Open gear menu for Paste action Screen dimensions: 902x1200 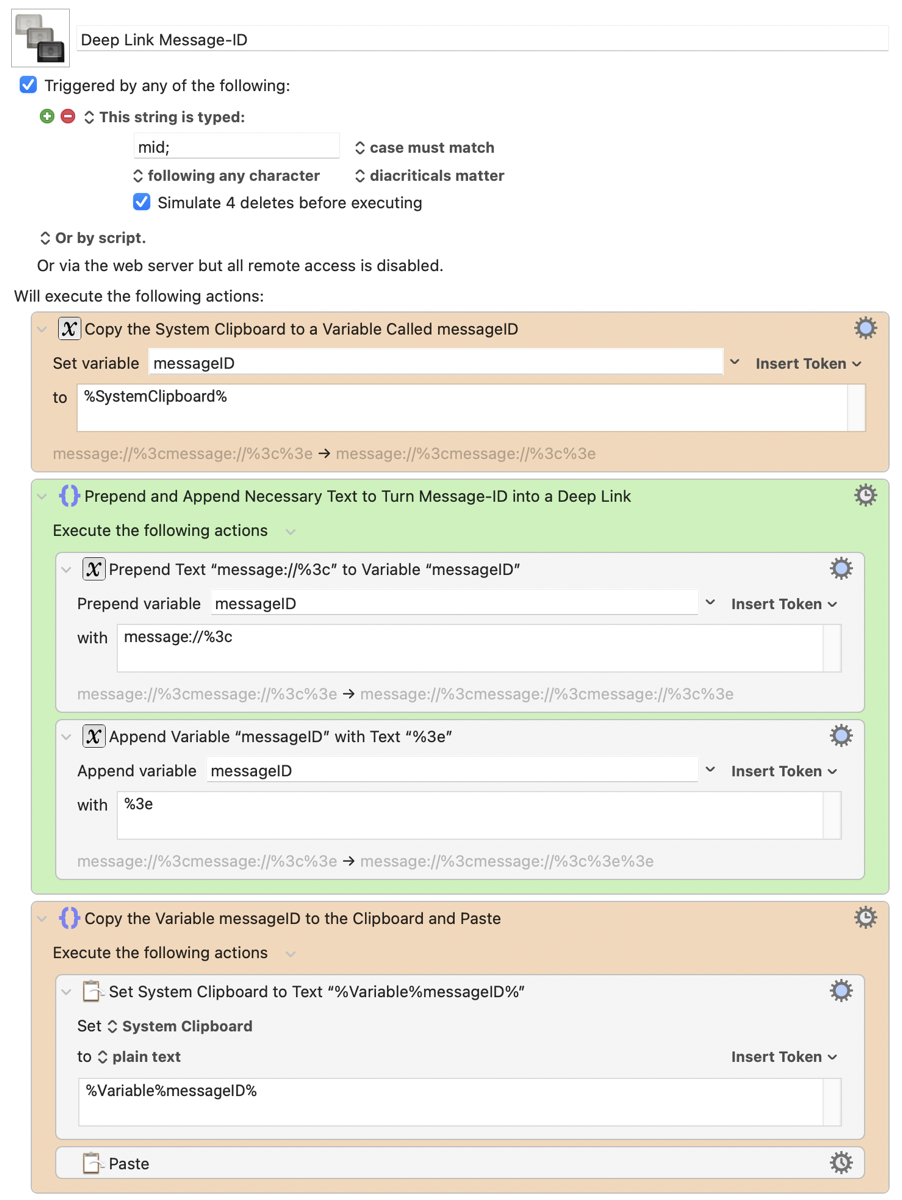[841, 1162]
